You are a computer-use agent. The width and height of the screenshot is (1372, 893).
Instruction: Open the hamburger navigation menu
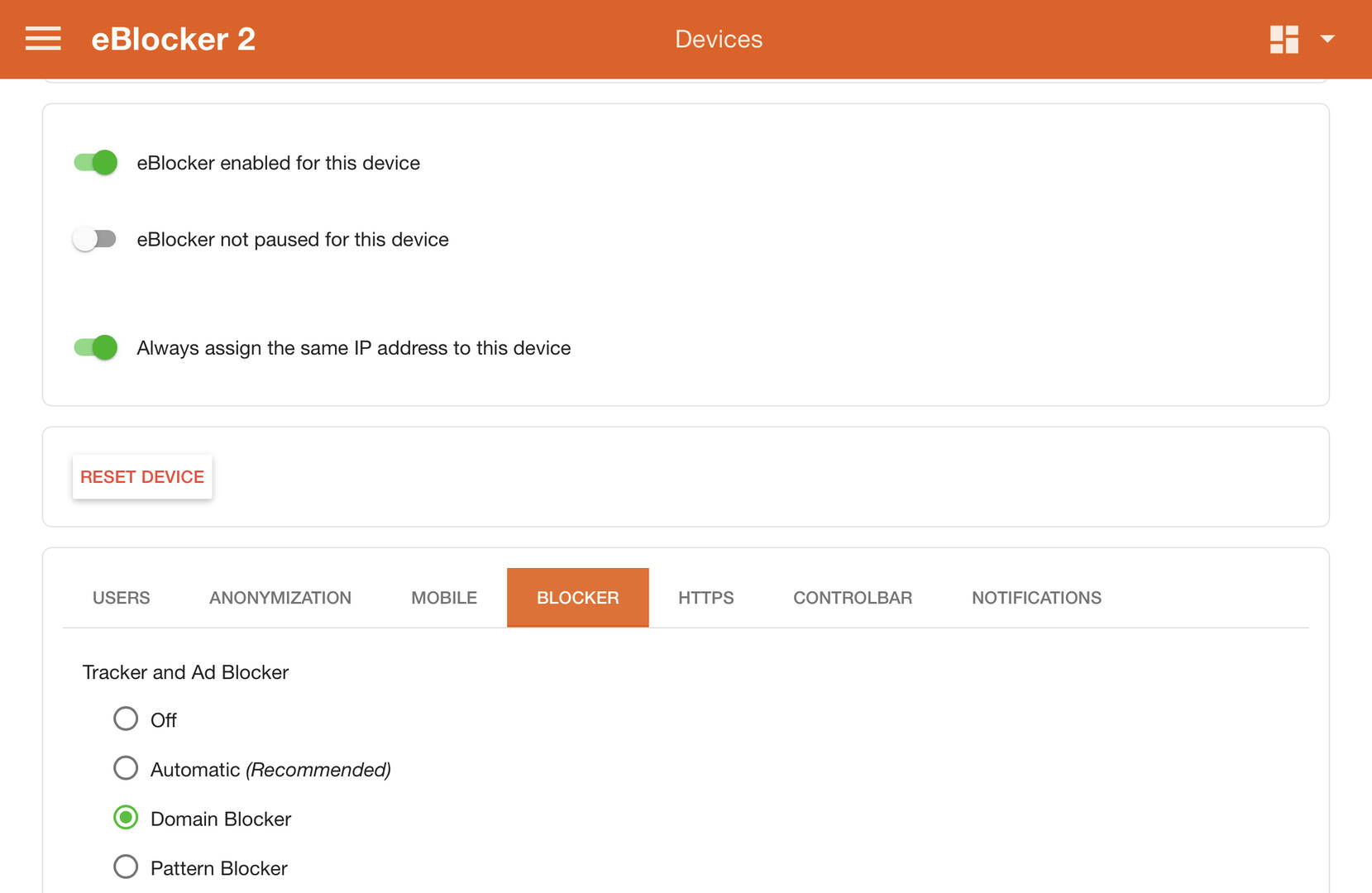tap(43, 39)
